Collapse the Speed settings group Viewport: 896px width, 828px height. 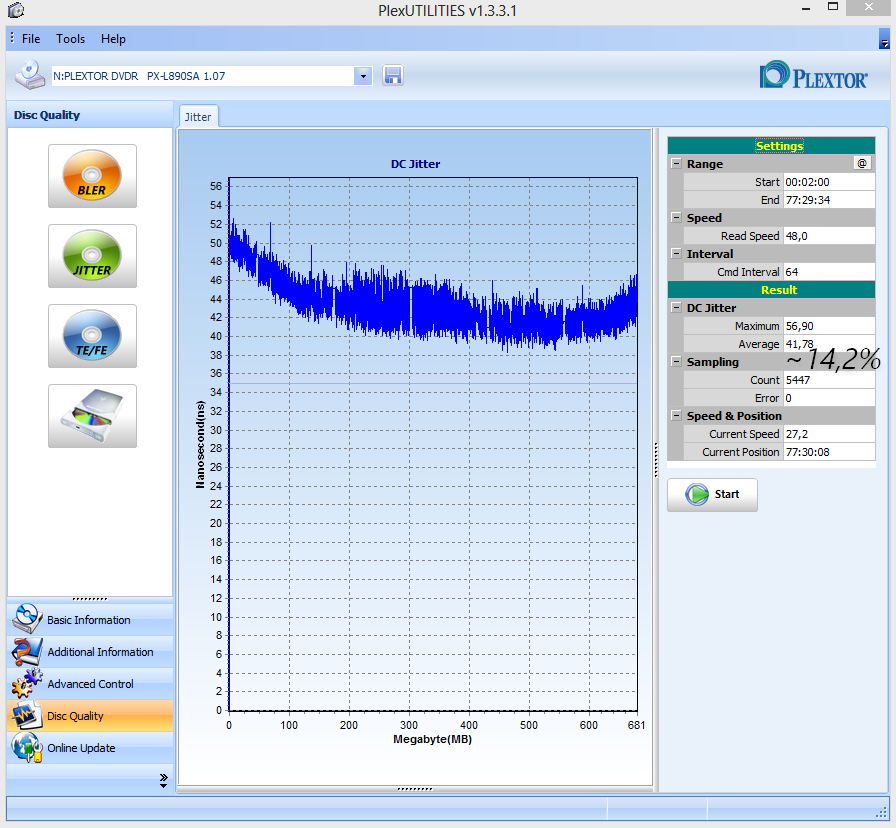[x=676, y=218]
